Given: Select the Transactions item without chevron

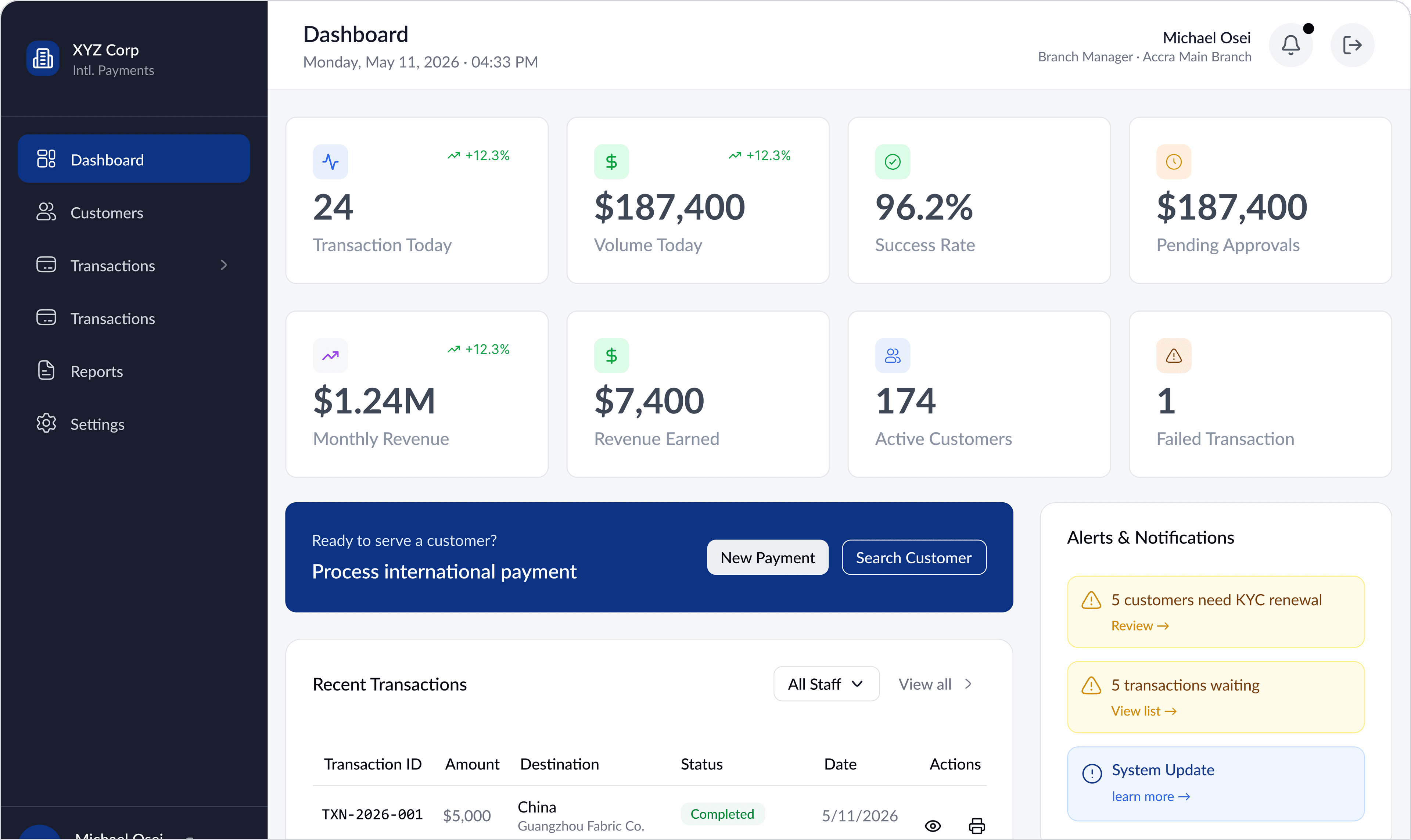Looking at the screenshot, I should coord(134,318).
